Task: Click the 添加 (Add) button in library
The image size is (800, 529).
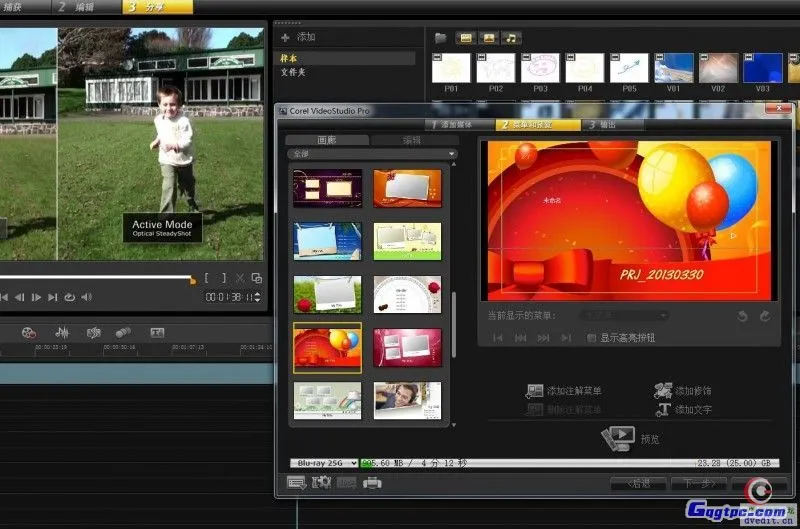Action: (298, 37)
